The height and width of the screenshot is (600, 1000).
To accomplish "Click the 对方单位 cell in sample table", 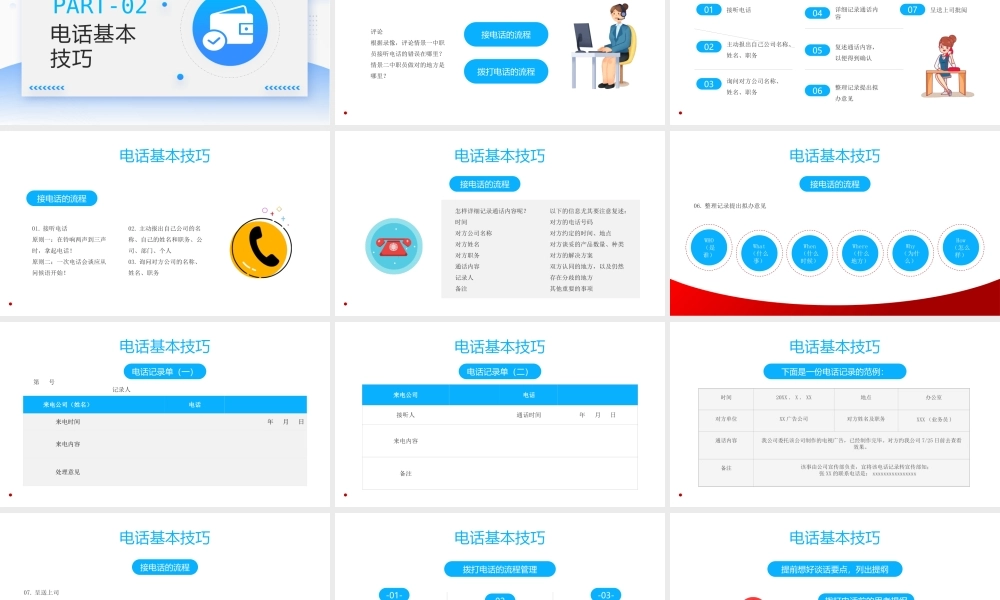I will (x=726, y=419).
